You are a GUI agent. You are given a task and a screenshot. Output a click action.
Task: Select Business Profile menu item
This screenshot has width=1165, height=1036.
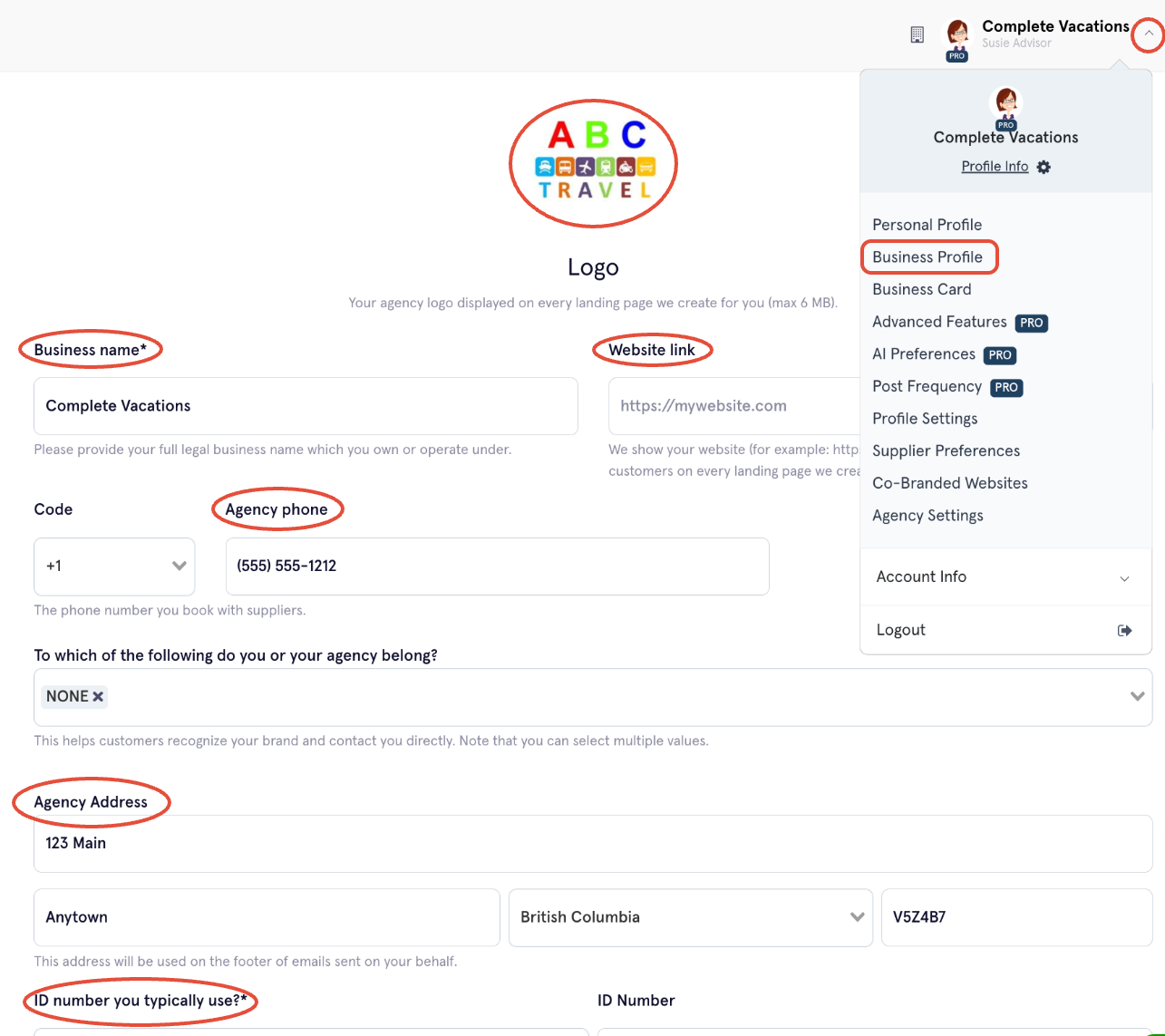click(x=927, y=257)
